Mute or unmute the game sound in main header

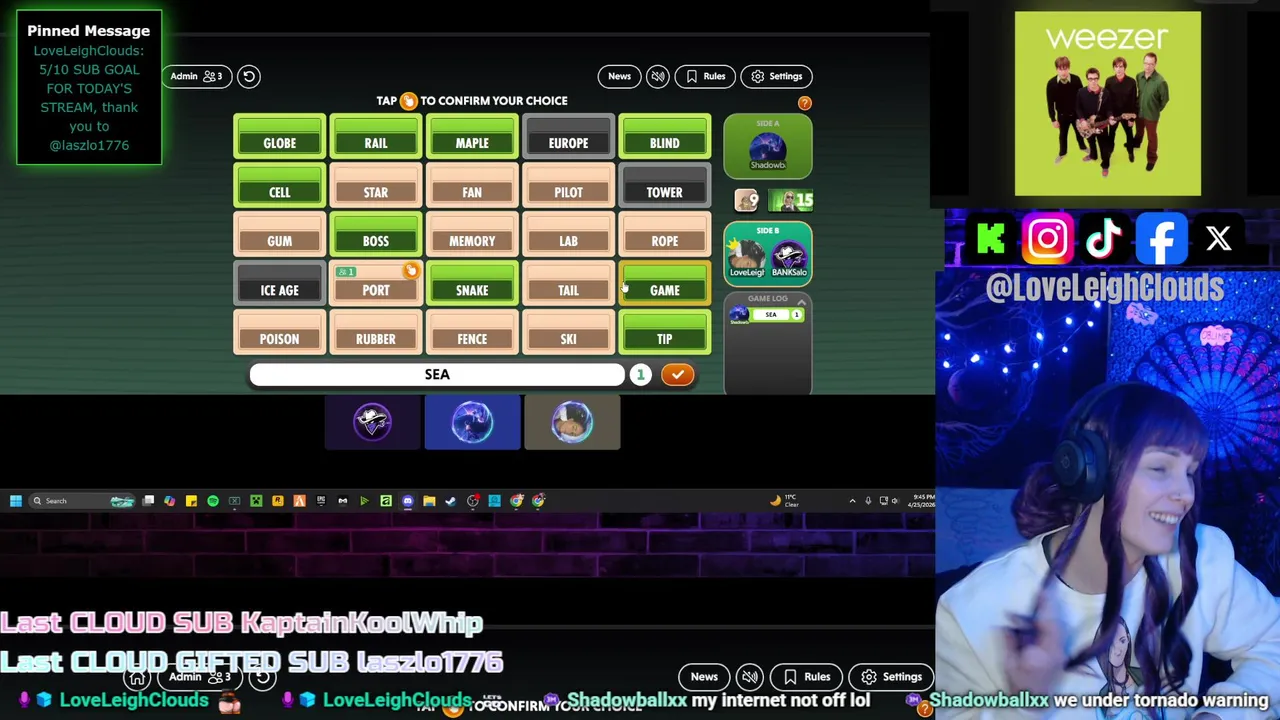[x=657, y=76]
